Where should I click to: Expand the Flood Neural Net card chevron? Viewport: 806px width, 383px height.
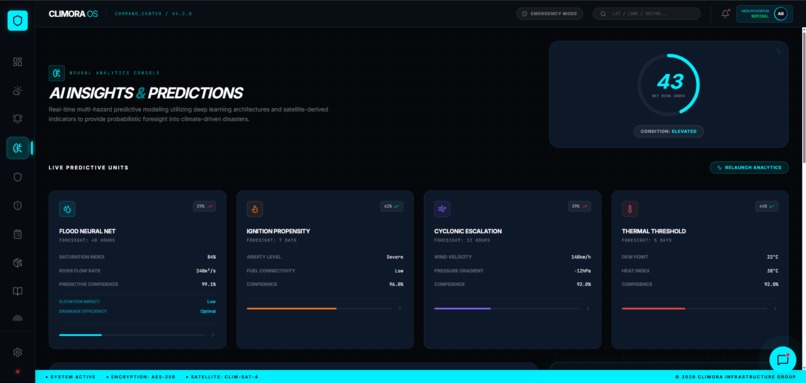click(212, 335)
